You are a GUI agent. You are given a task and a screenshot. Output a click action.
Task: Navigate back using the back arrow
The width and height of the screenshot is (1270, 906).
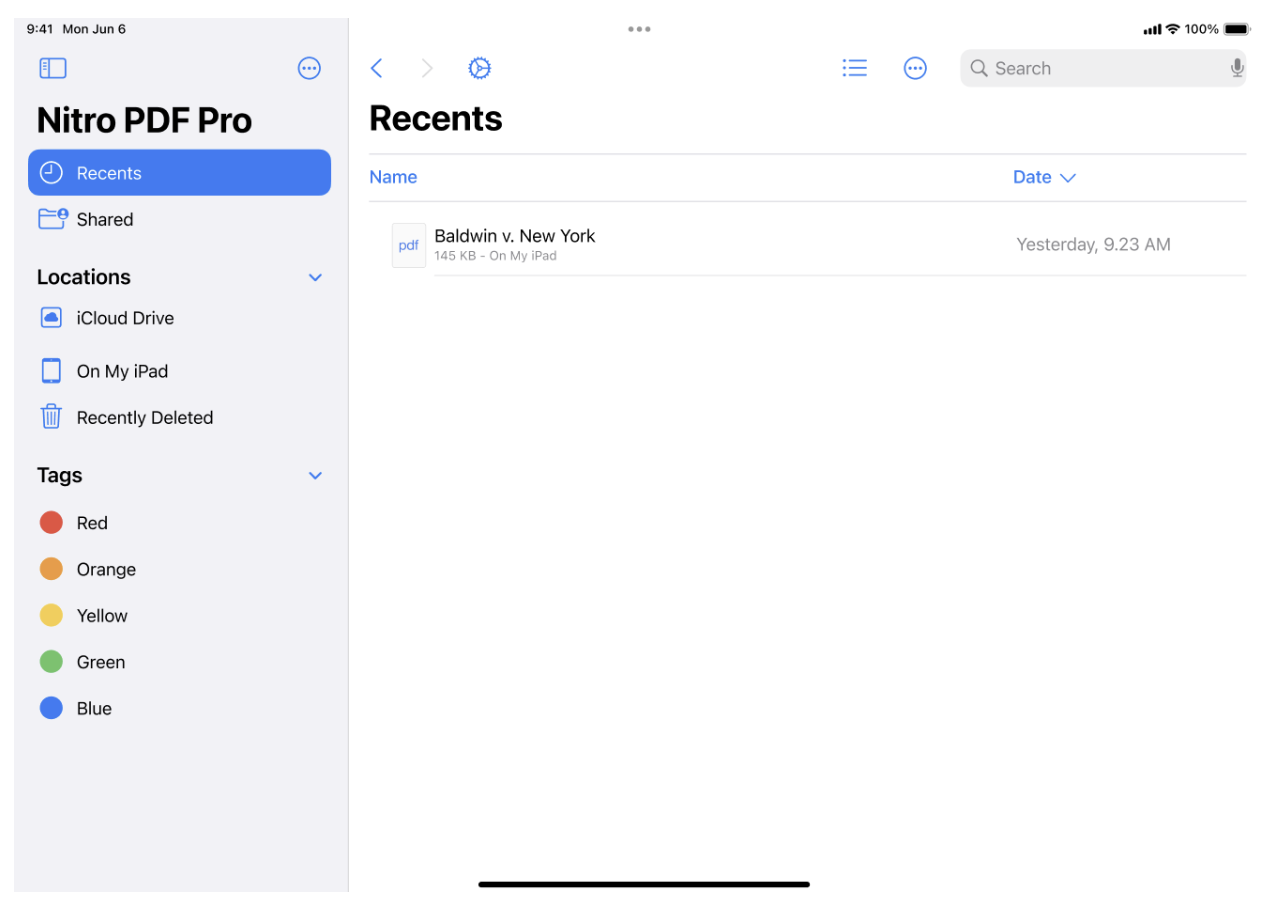pyautogui.click(x=376, y=68)
